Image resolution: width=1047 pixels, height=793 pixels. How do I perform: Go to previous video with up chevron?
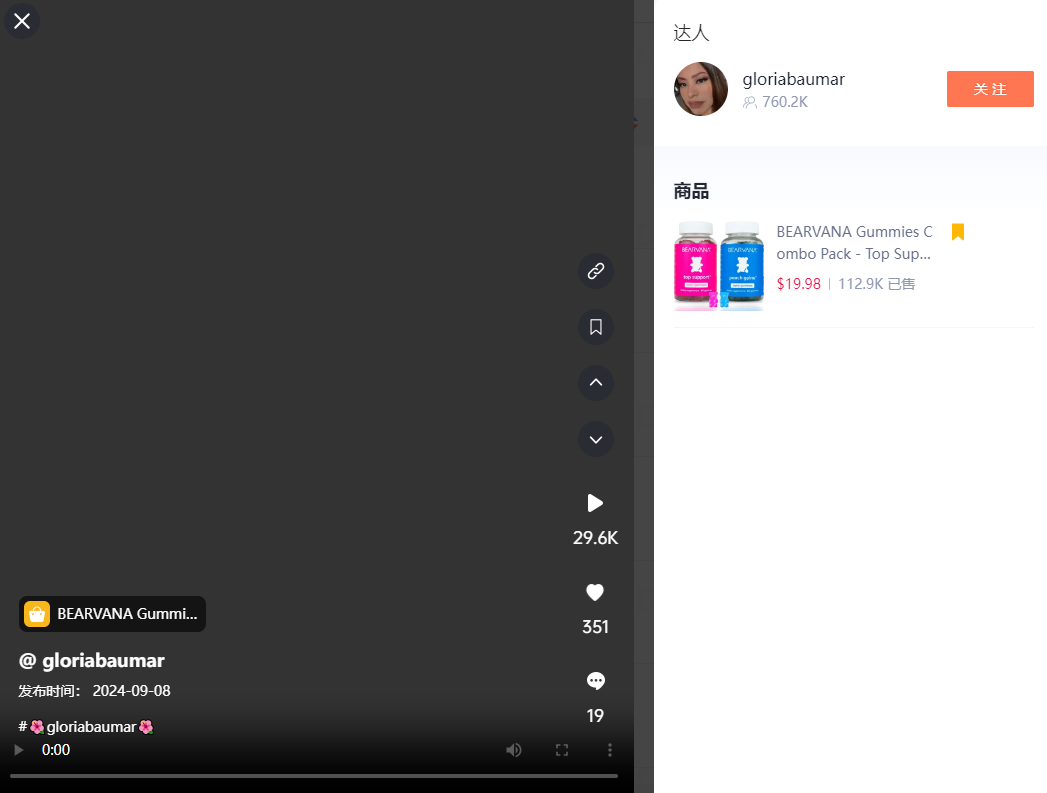click(x=596, y=383)
